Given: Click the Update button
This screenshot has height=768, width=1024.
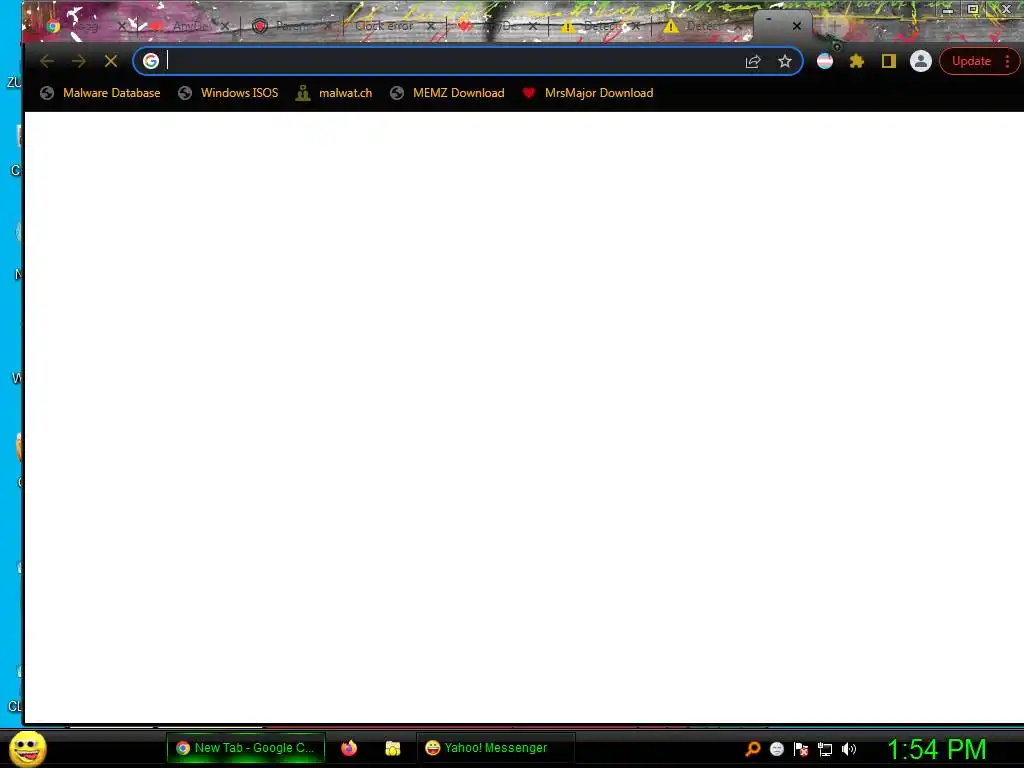Looking at the screenshot, I should click(971, 61).
